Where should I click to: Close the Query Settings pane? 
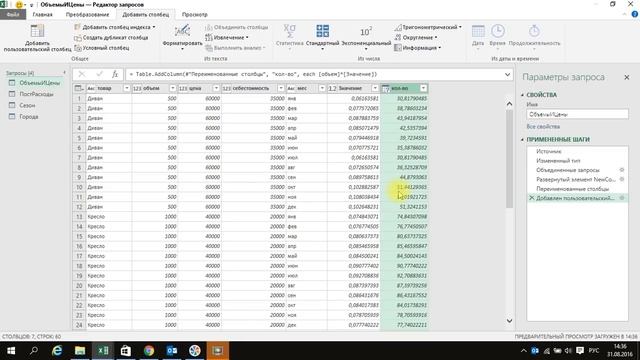pyautogui.click(x=627, y=77)
